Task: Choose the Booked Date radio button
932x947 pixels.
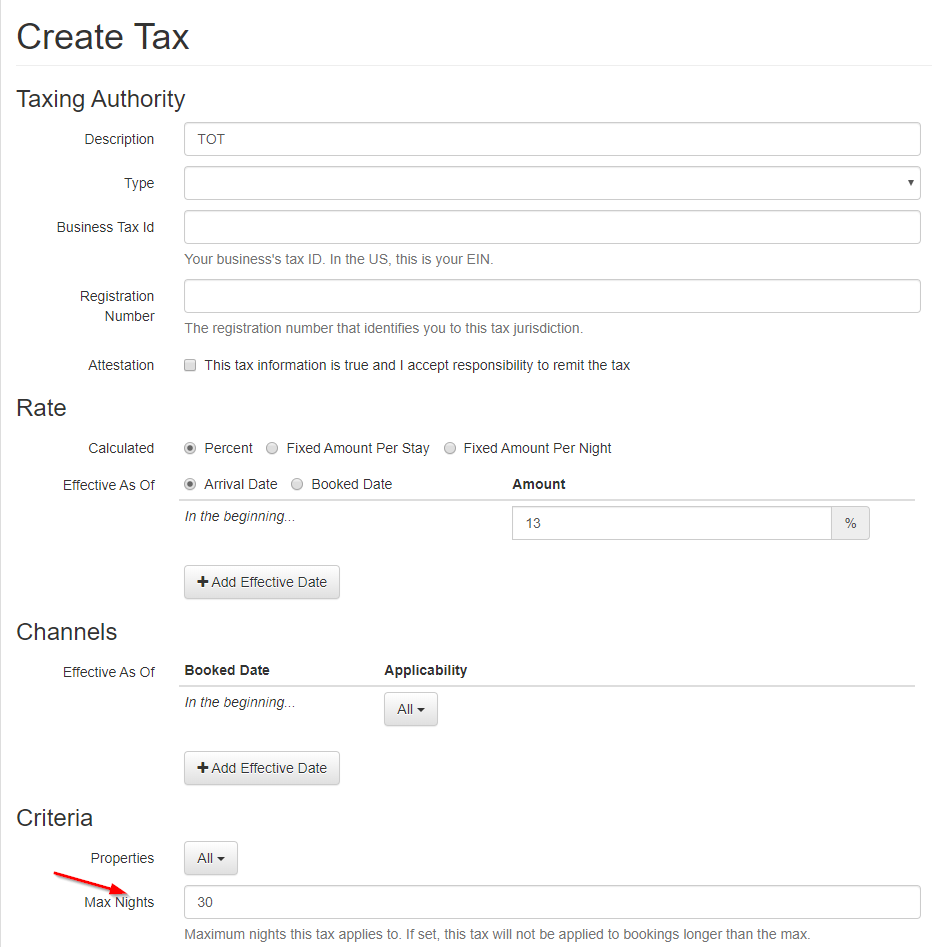Action: click(297, 484)
